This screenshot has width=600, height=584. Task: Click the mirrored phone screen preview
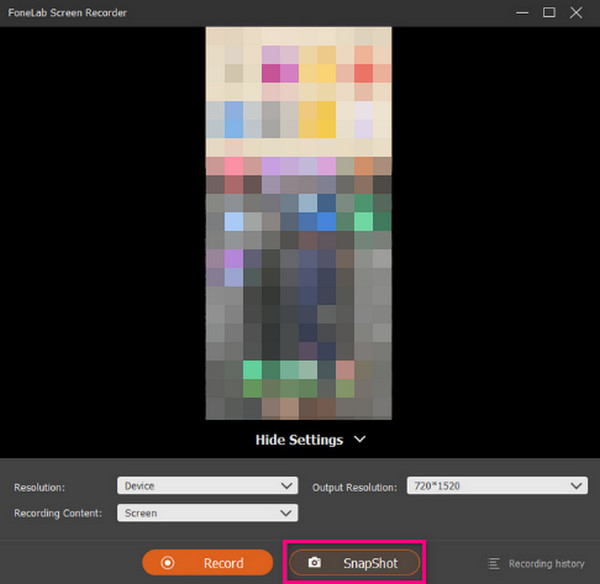(x=298, y=223)
